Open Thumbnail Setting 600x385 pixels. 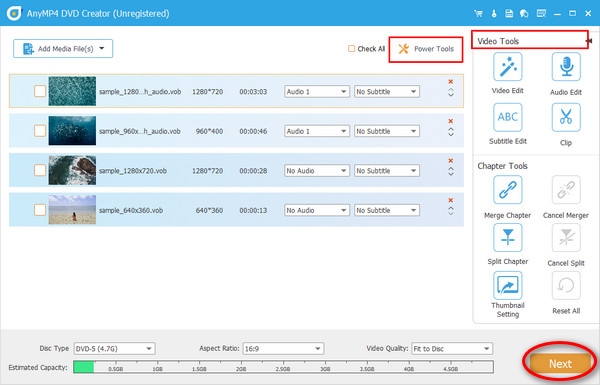pyautogui.click(x=507, y=285)
